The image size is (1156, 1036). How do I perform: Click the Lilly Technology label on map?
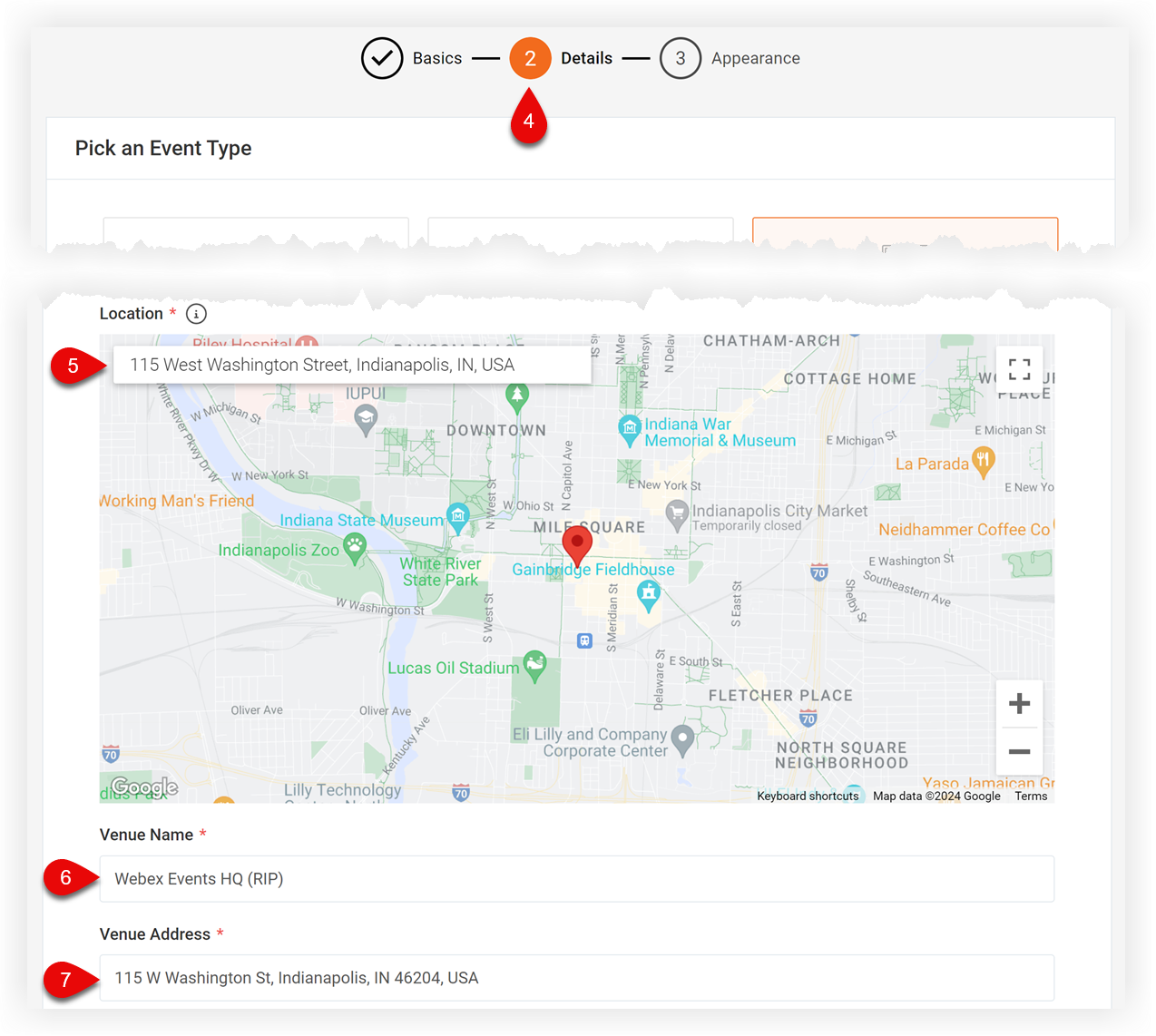(x=343, y=790)
